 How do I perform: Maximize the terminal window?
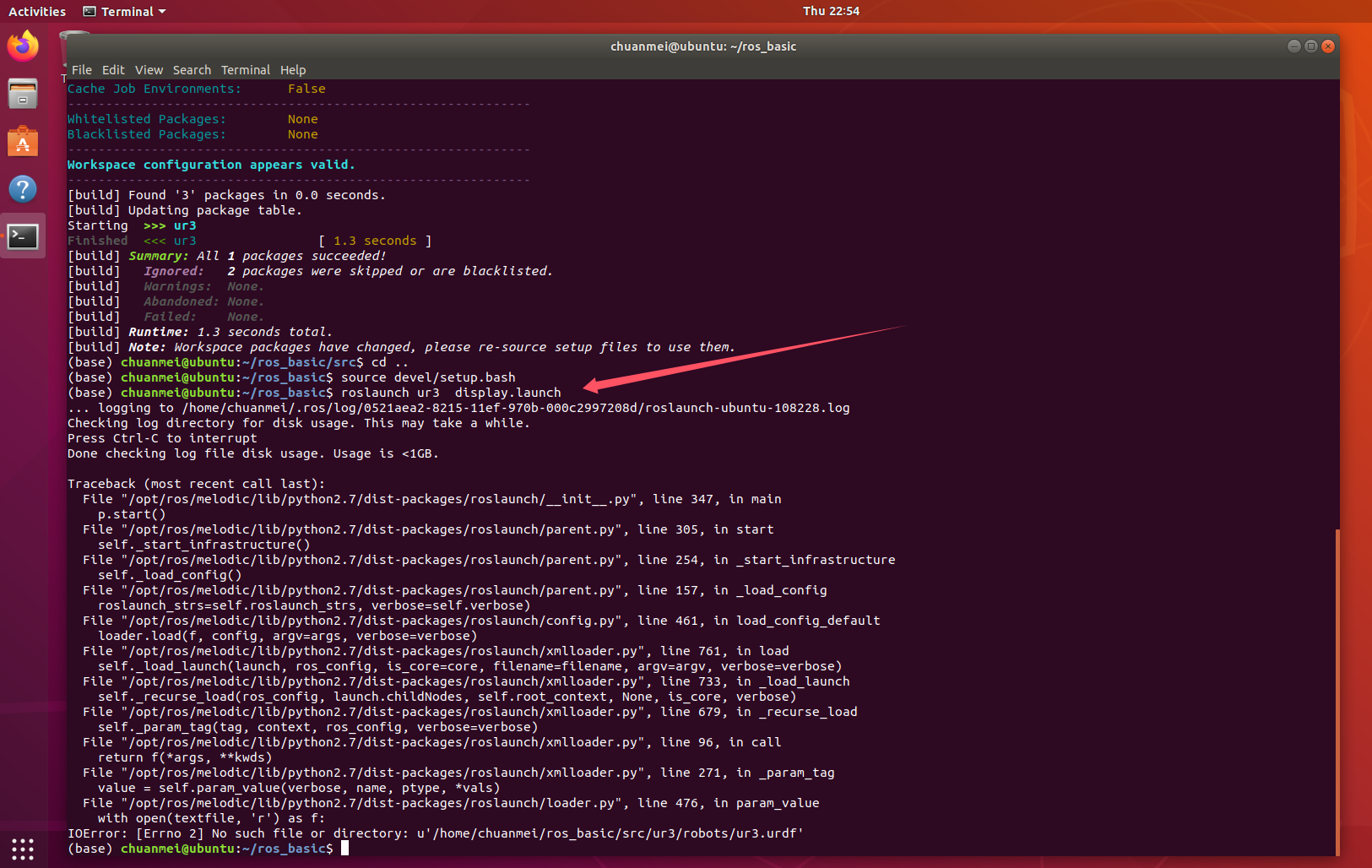(x=1310, y=46)
